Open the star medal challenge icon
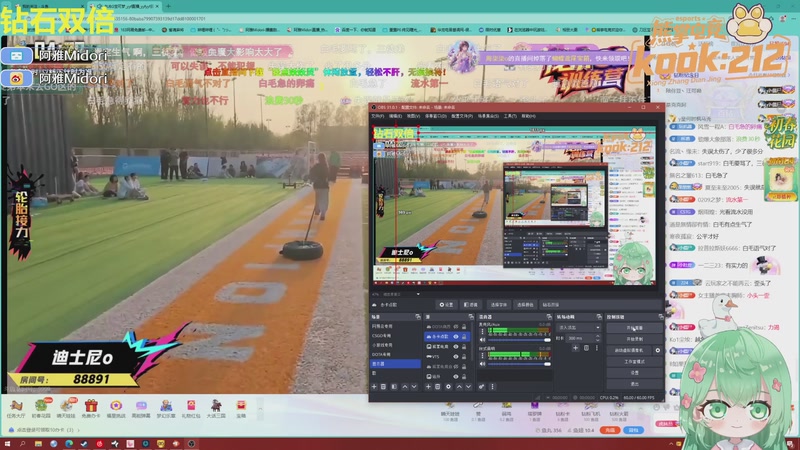The image size is (800, 450). (116, 406)
